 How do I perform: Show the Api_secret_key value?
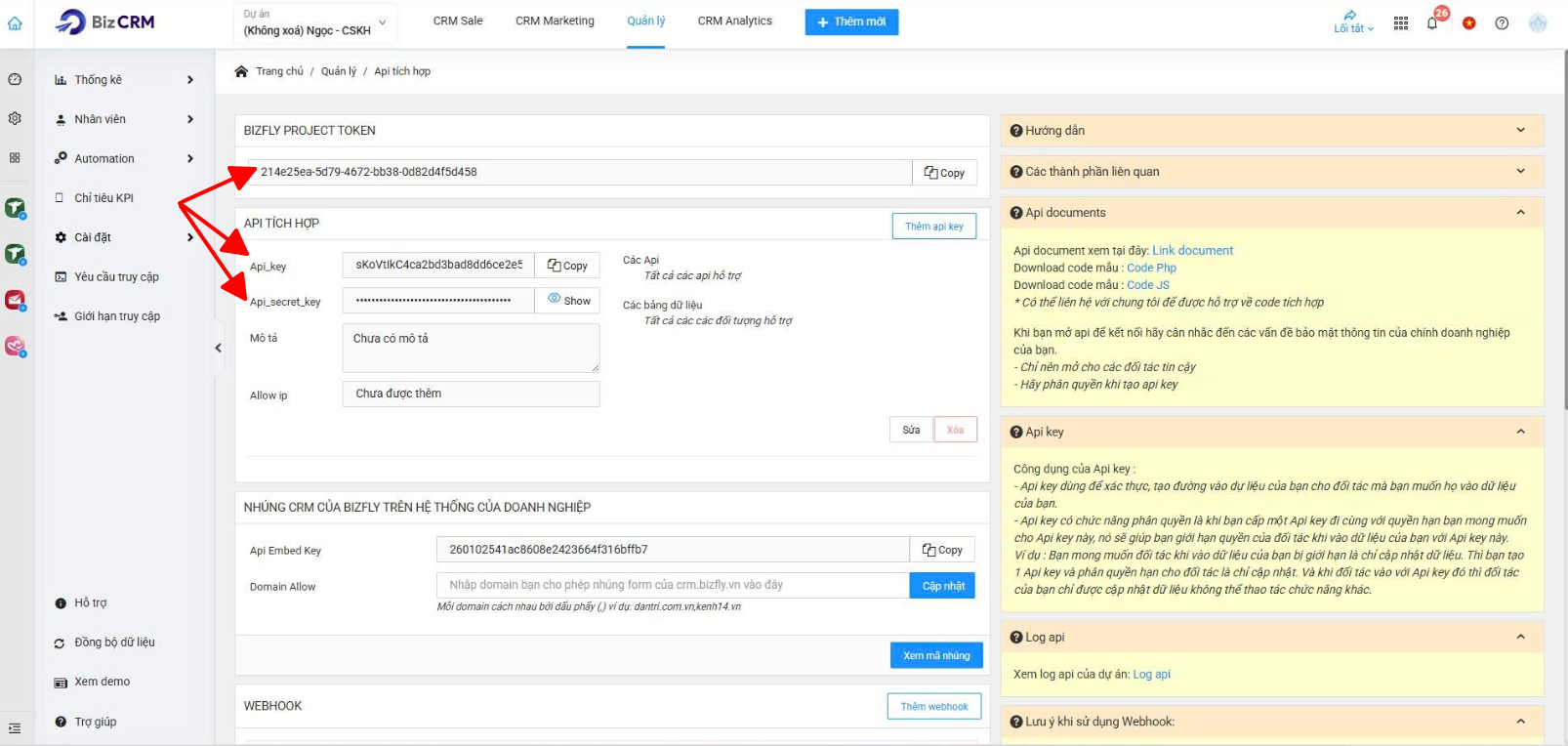pos(568,301)
